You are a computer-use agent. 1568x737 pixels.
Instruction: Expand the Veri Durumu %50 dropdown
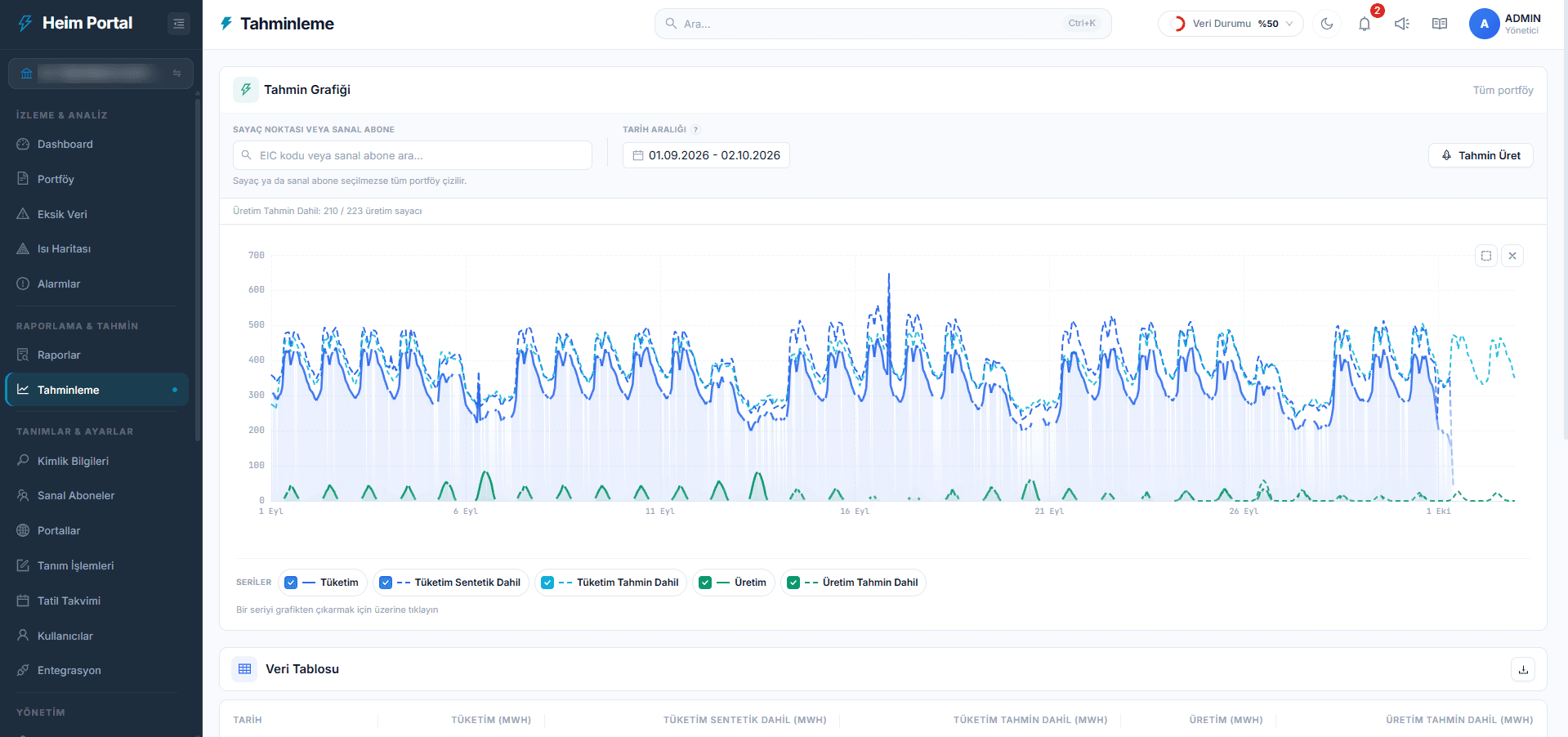(x=1231, y=24)
